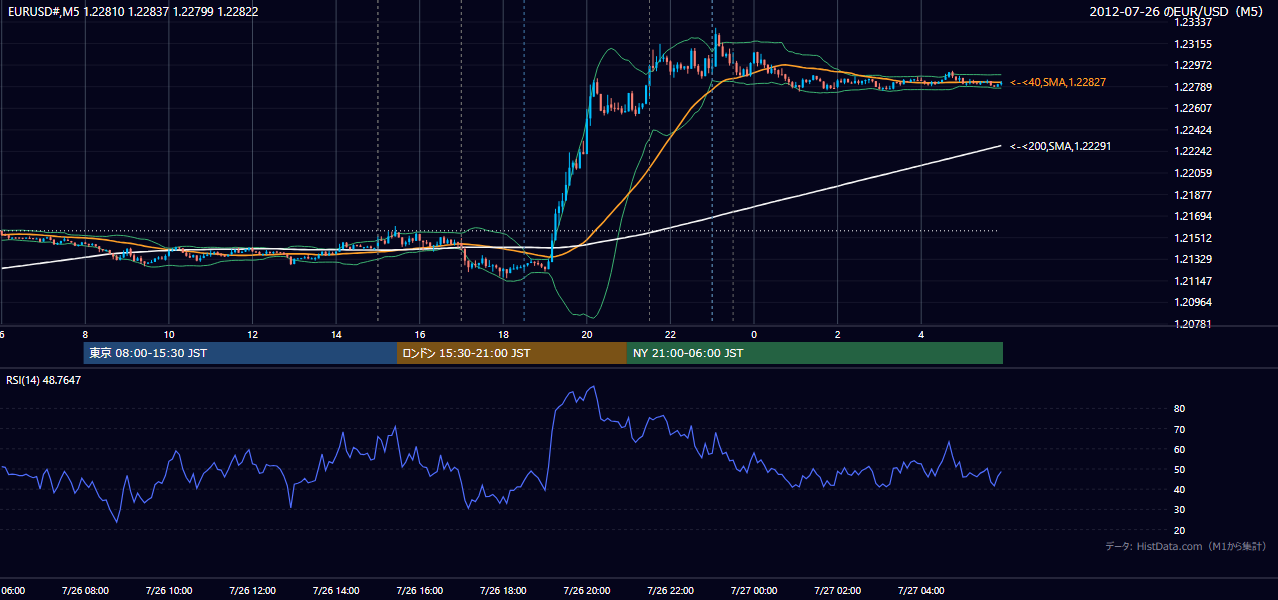Image resolution: width=1278 pixels, height=600 pixels.
Task: Click the 7/26 20:00 date label
Action: pos(587,591)
